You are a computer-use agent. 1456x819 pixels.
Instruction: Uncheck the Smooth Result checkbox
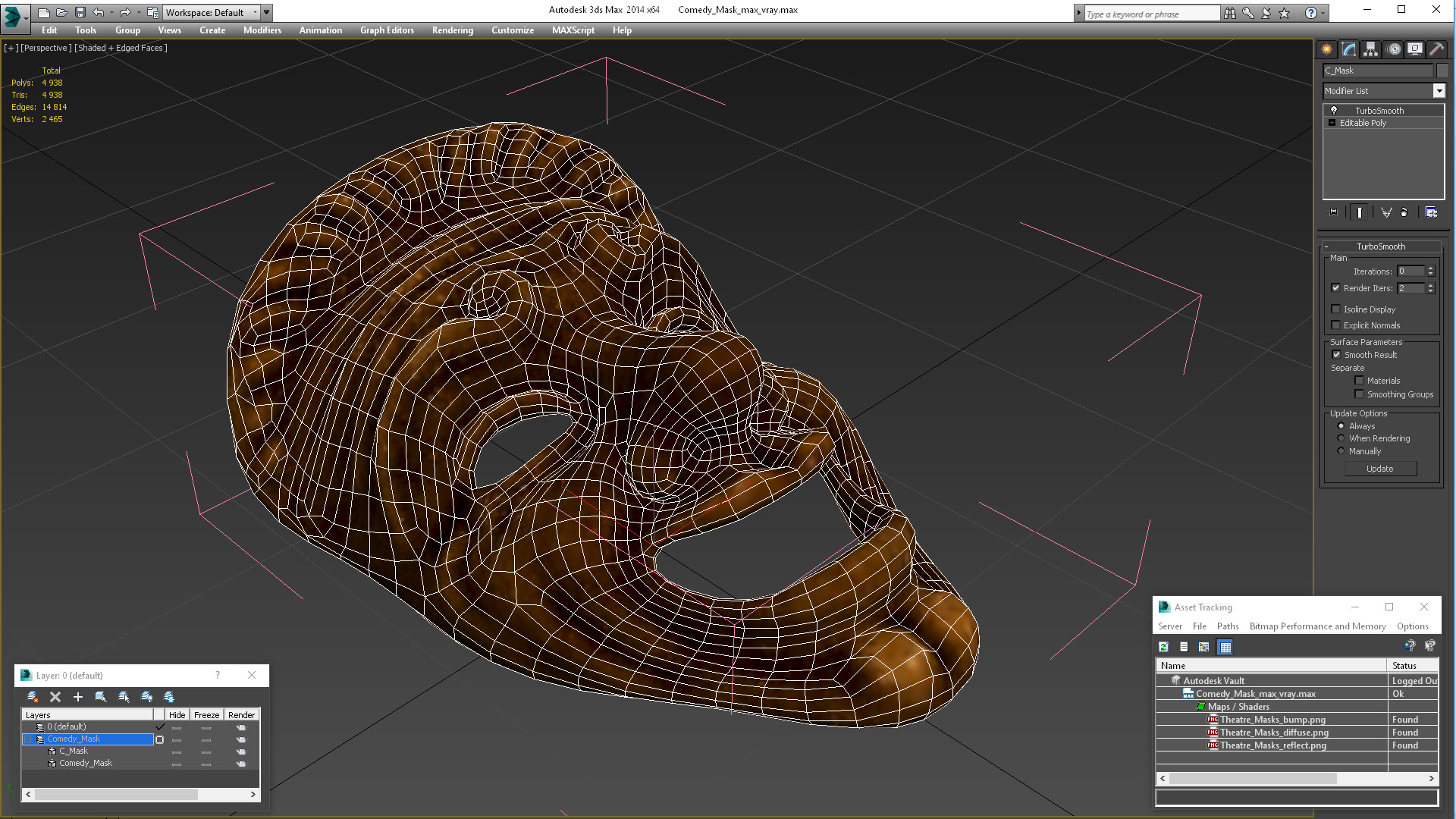[1336, 355]
